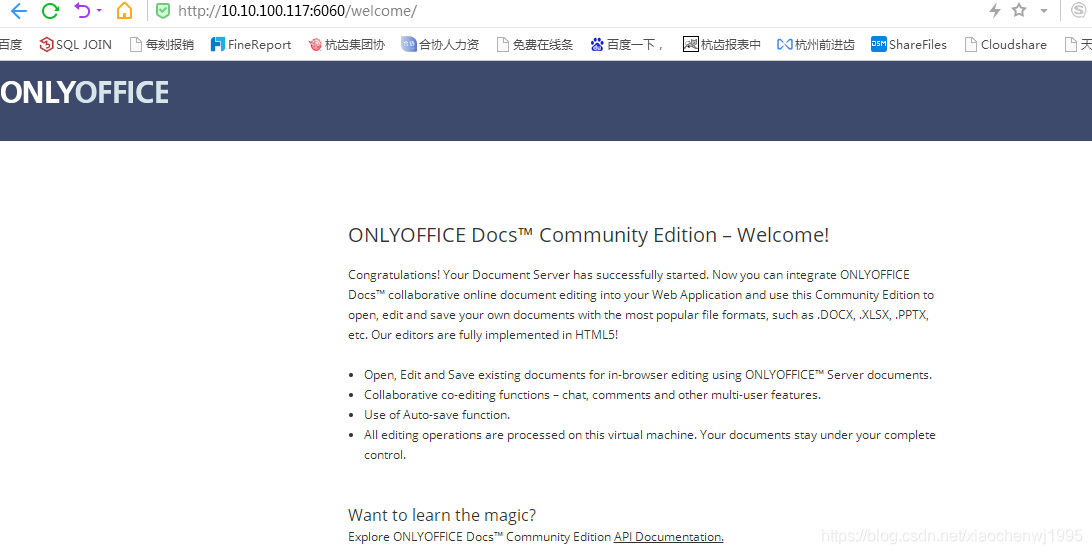The width and height of the screenshot is (1092, 554).
Task: Open the 合协人力资 bookmark
Action: coord(440,45)
